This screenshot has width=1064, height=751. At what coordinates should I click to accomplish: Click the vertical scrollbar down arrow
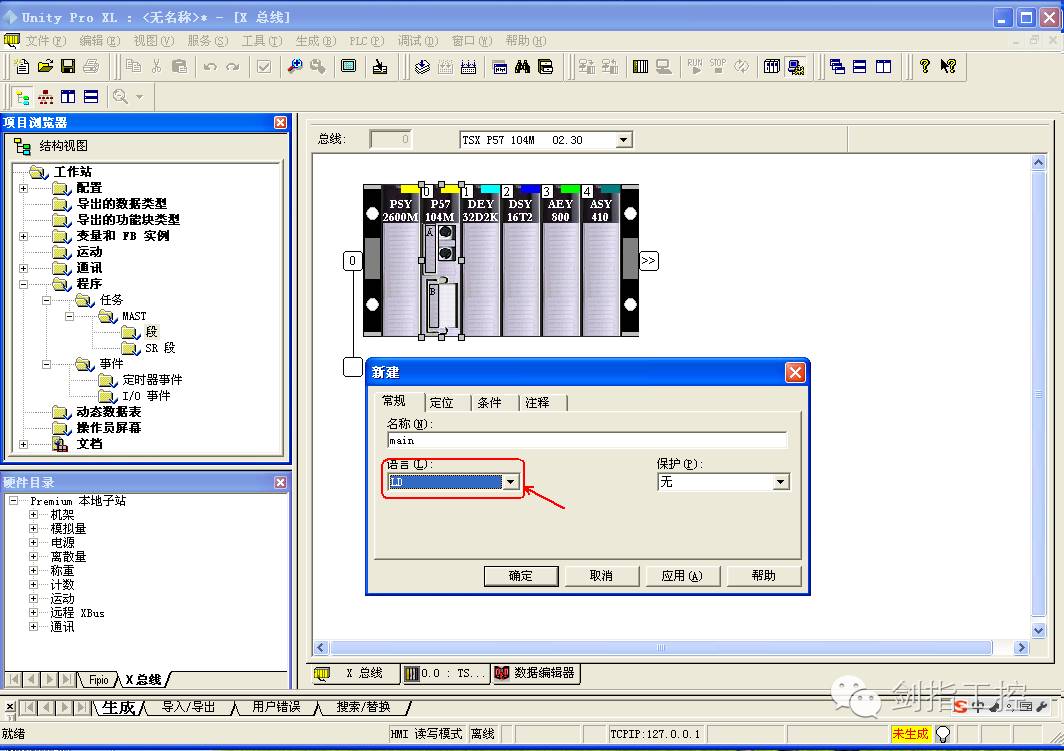point(1038,630)
